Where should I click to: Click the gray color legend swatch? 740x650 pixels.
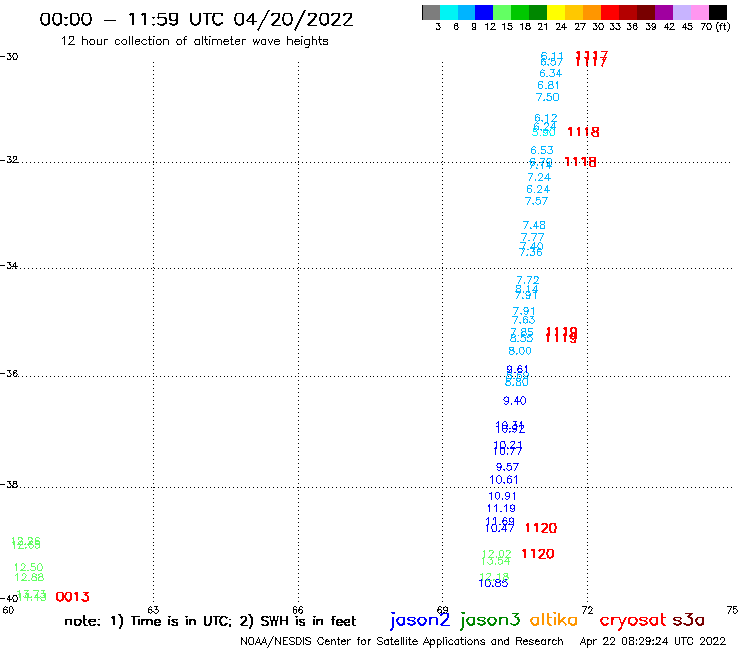(431, 12)
